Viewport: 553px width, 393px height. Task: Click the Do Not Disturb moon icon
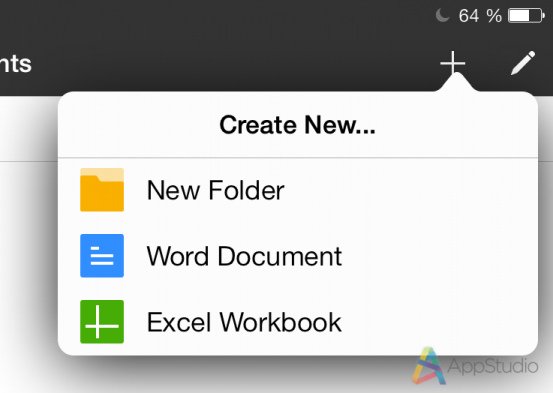tap(443, 16)
